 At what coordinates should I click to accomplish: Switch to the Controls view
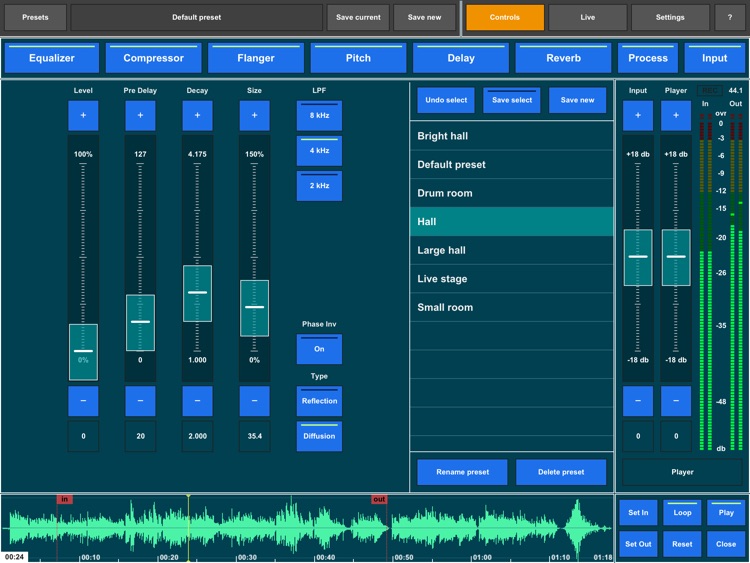[x=505, y=17]
